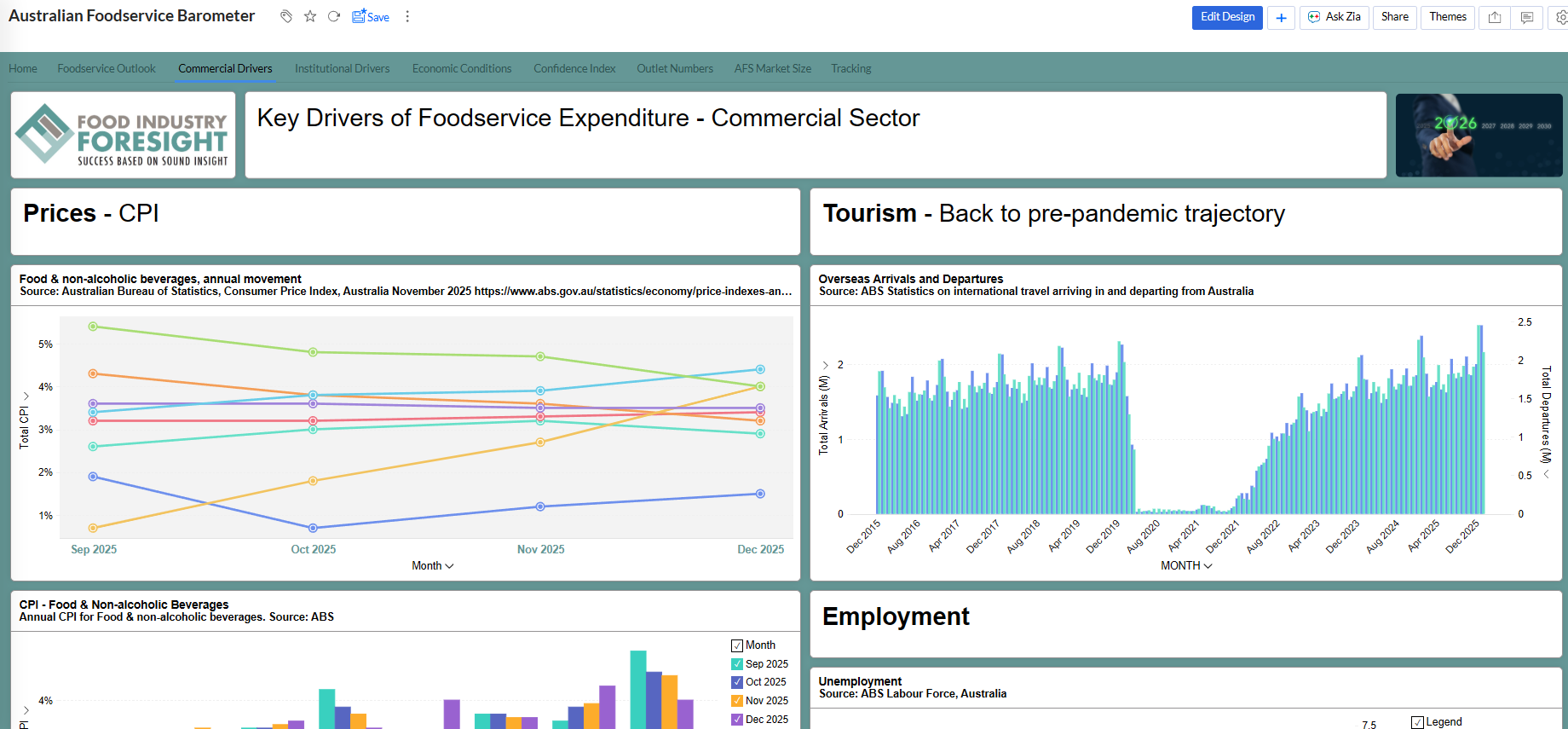Viewport: 1568px width, 729px height.
Task: Mark dashboard as favorite with star icon
Action: tap(310, 16)
